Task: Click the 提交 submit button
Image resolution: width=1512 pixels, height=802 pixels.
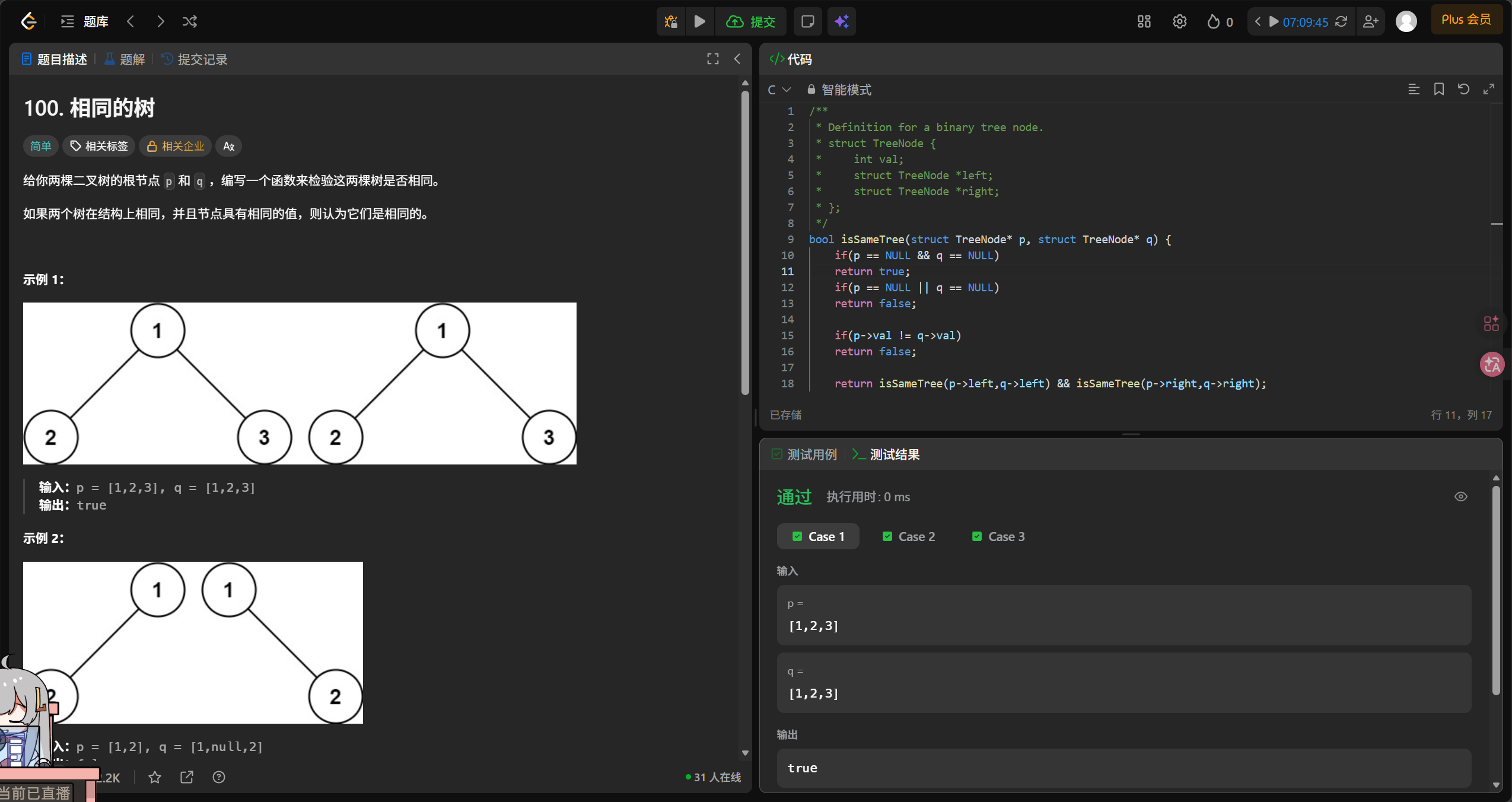Action: pos(751,22)
